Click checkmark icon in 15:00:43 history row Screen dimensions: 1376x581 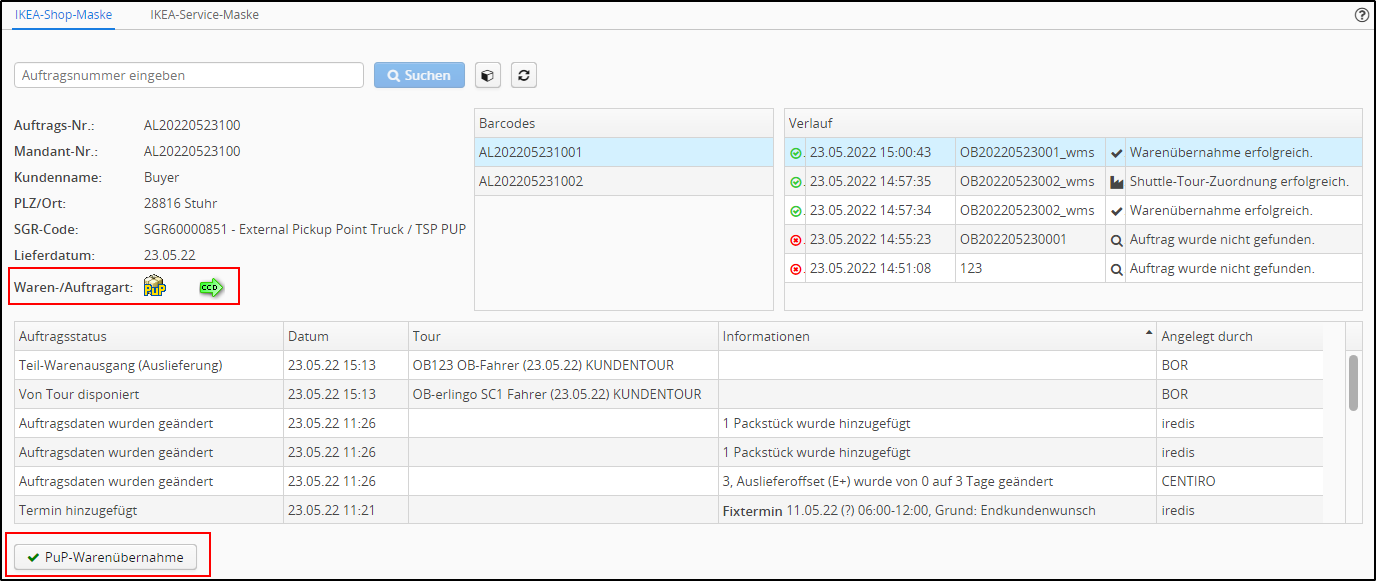pyautogui.click(x=1116, y=153)
